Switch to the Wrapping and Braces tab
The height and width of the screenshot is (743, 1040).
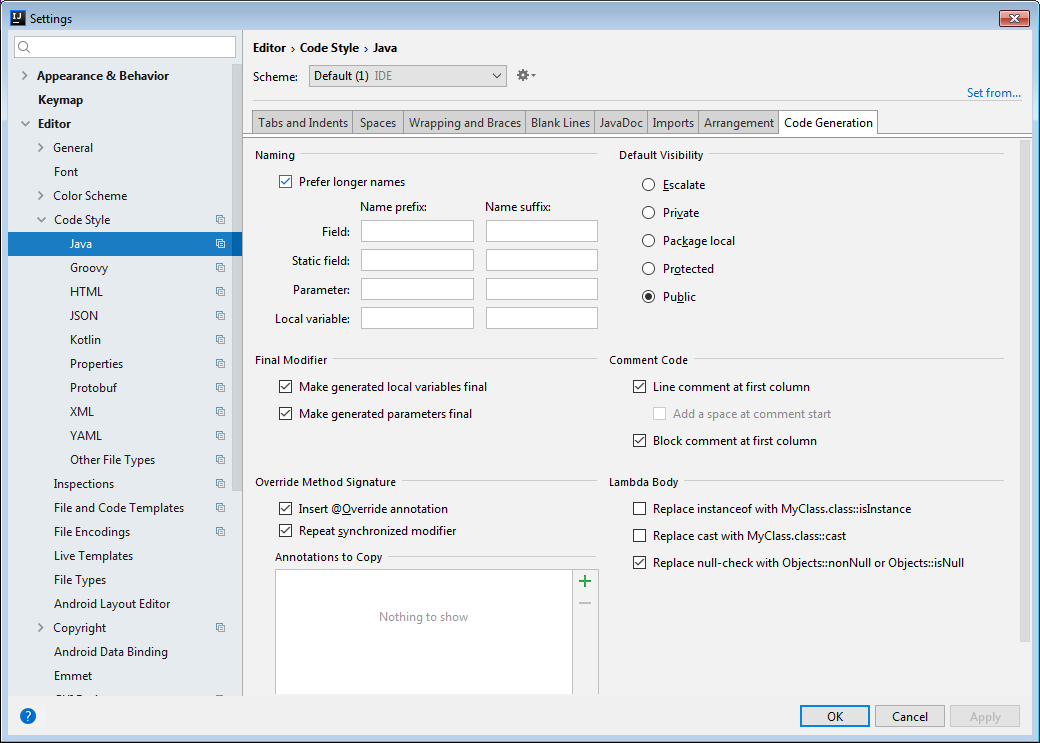tap(465, 123)
